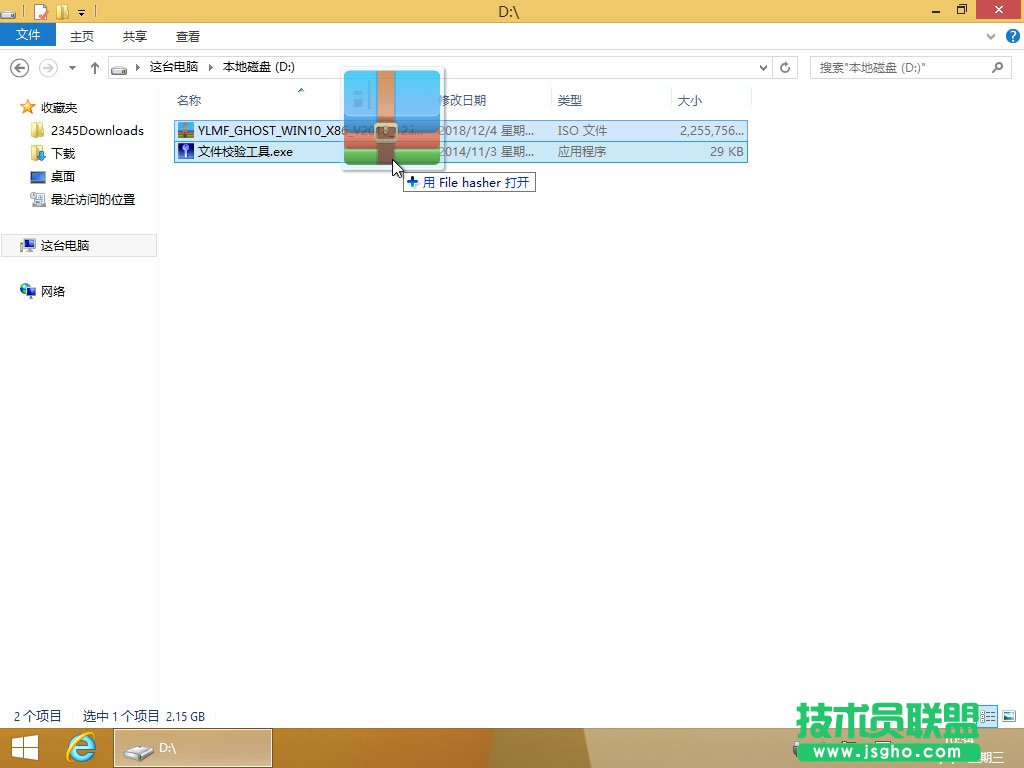
Task: Open the address bar history dropdown
Action: [x=764, y=67]
